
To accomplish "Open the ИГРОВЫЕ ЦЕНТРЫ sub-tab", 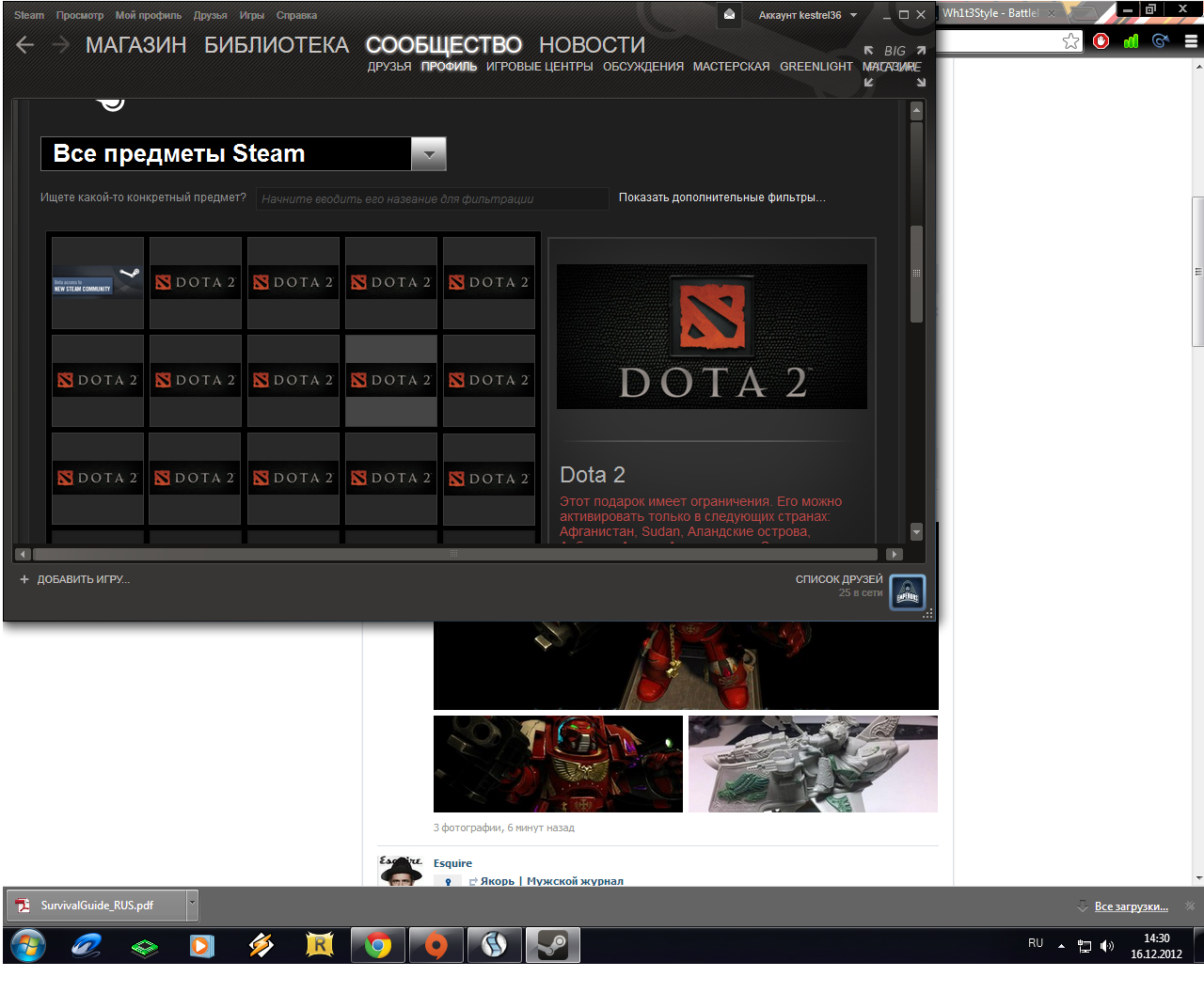I will coord(540,67).
